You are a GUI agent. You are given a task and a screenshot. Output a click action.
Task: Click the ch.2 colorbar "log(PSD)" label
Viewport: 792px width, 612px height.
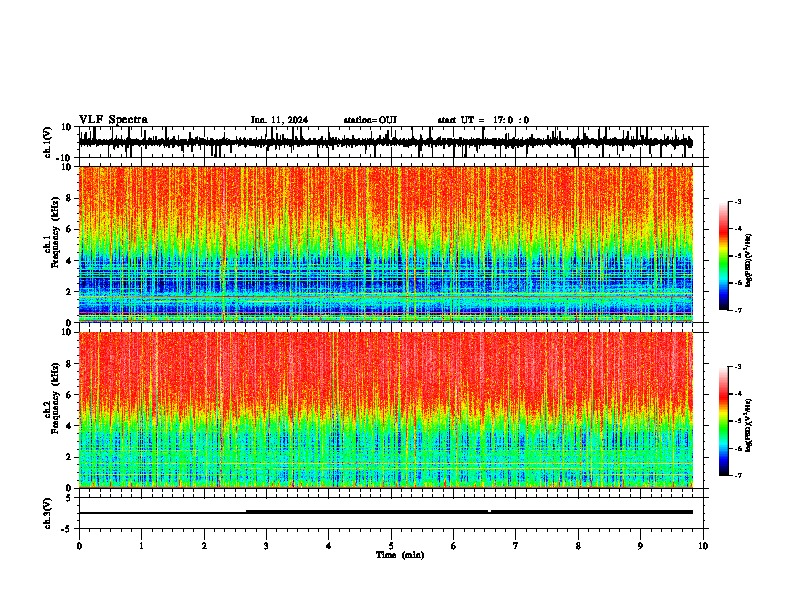748,425
